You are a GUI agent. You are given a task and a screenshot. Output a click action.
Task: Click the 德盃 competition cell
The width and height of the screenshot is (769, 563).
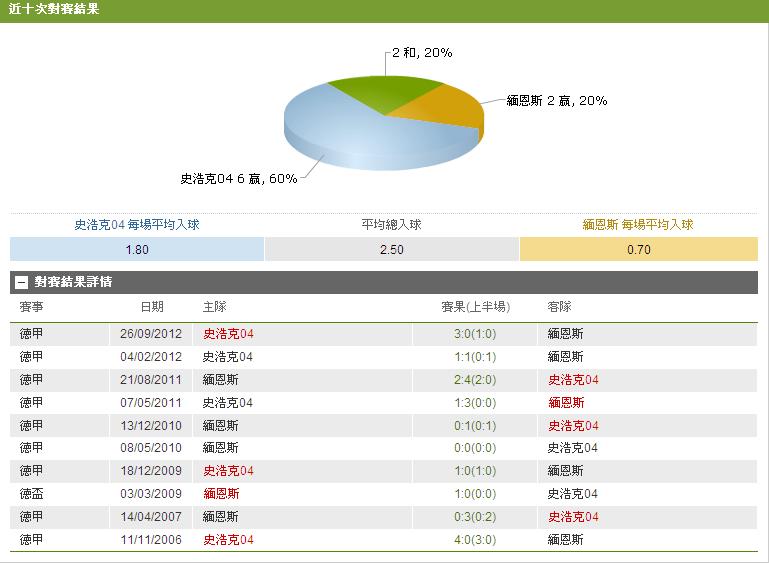click(32, 494)
